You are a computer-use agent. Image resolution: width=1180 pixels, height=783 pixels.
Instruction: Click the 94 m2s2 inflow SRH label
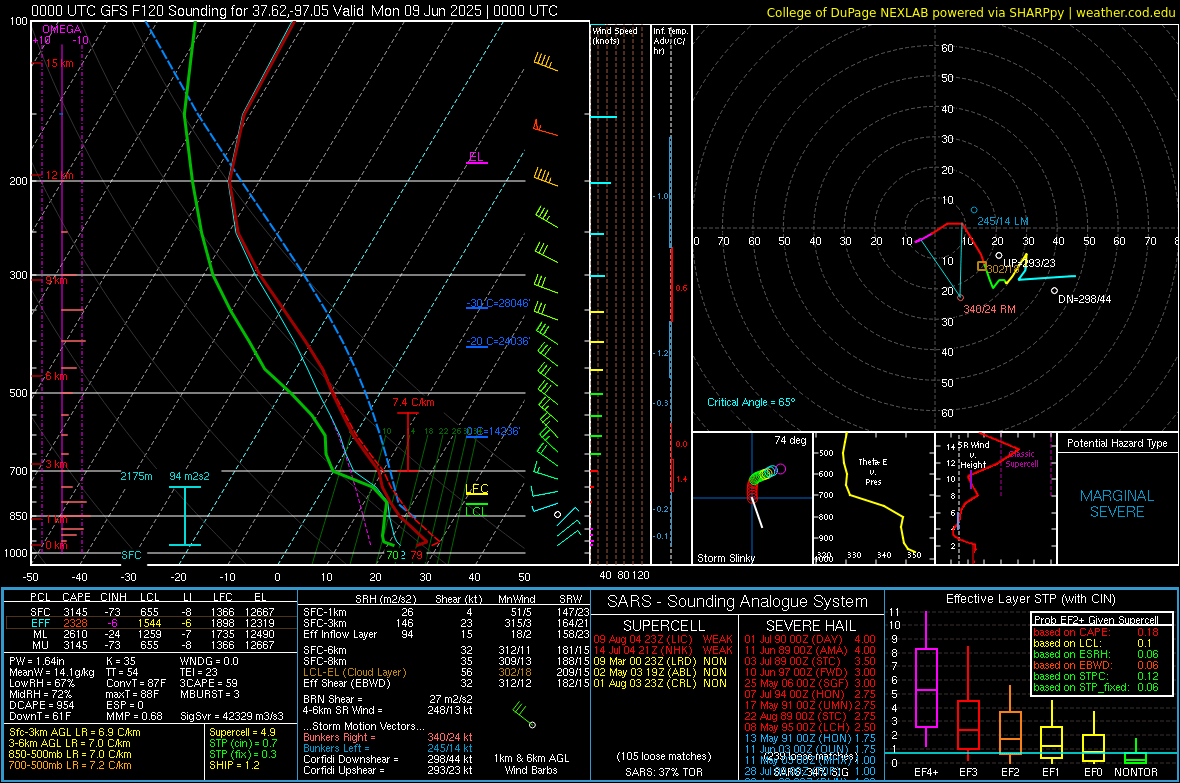(x=190, y=477)
